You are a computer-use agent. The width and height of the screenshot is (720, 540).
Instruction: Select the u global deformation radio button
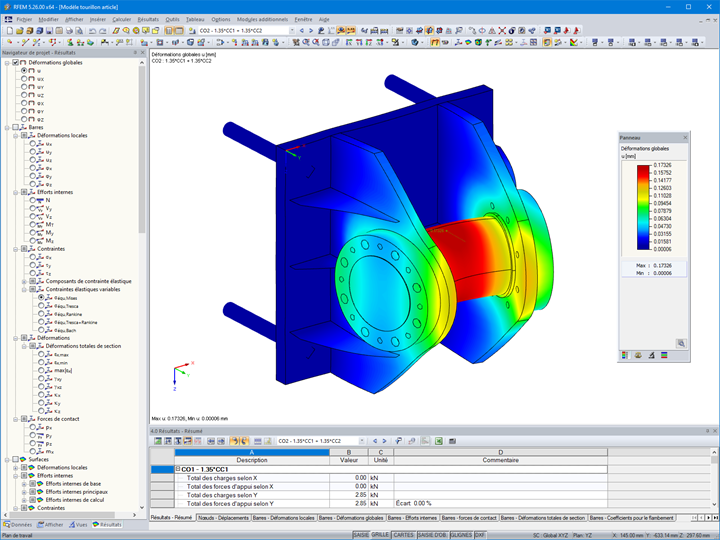[24, 71]
